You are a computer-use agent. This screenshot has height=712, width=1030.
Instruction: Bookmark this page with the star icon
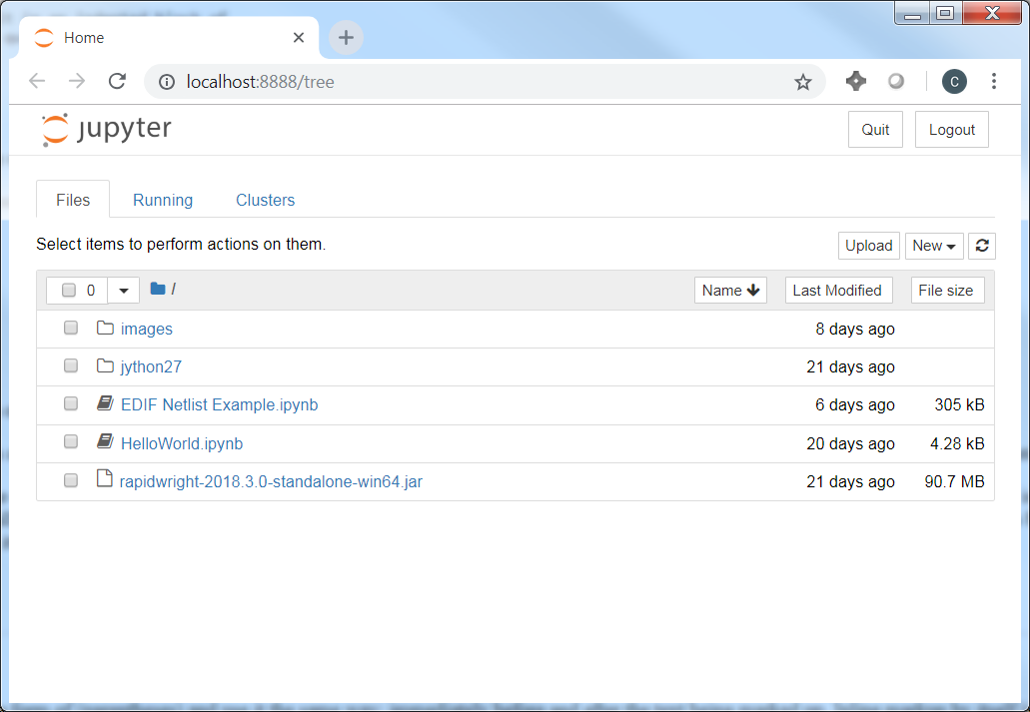tap(803, 82)
